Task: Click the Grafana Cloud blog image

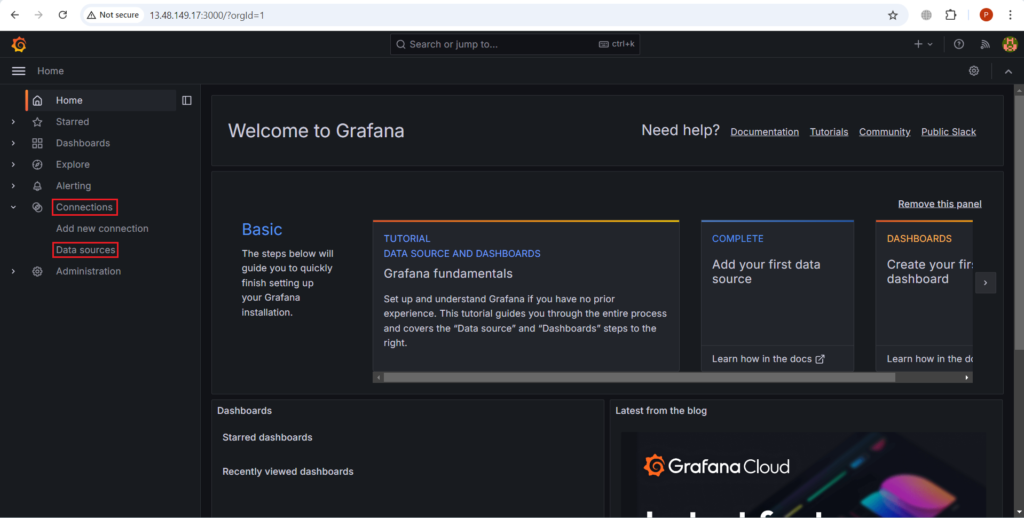Action: click(803, 474)
